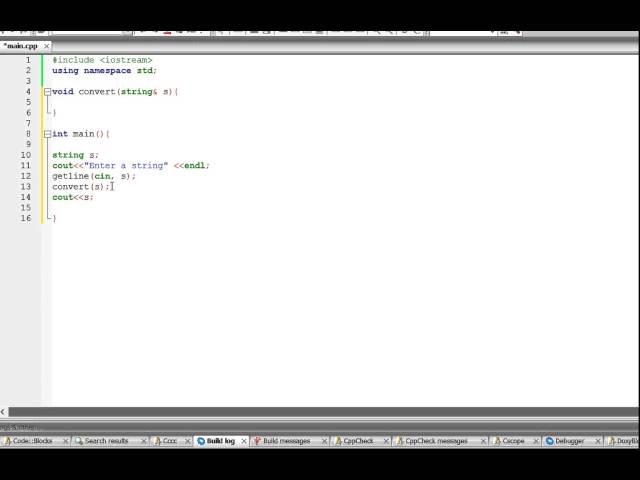Open the Build messages tab
640x480 pixels.
(x=287, y=441)
